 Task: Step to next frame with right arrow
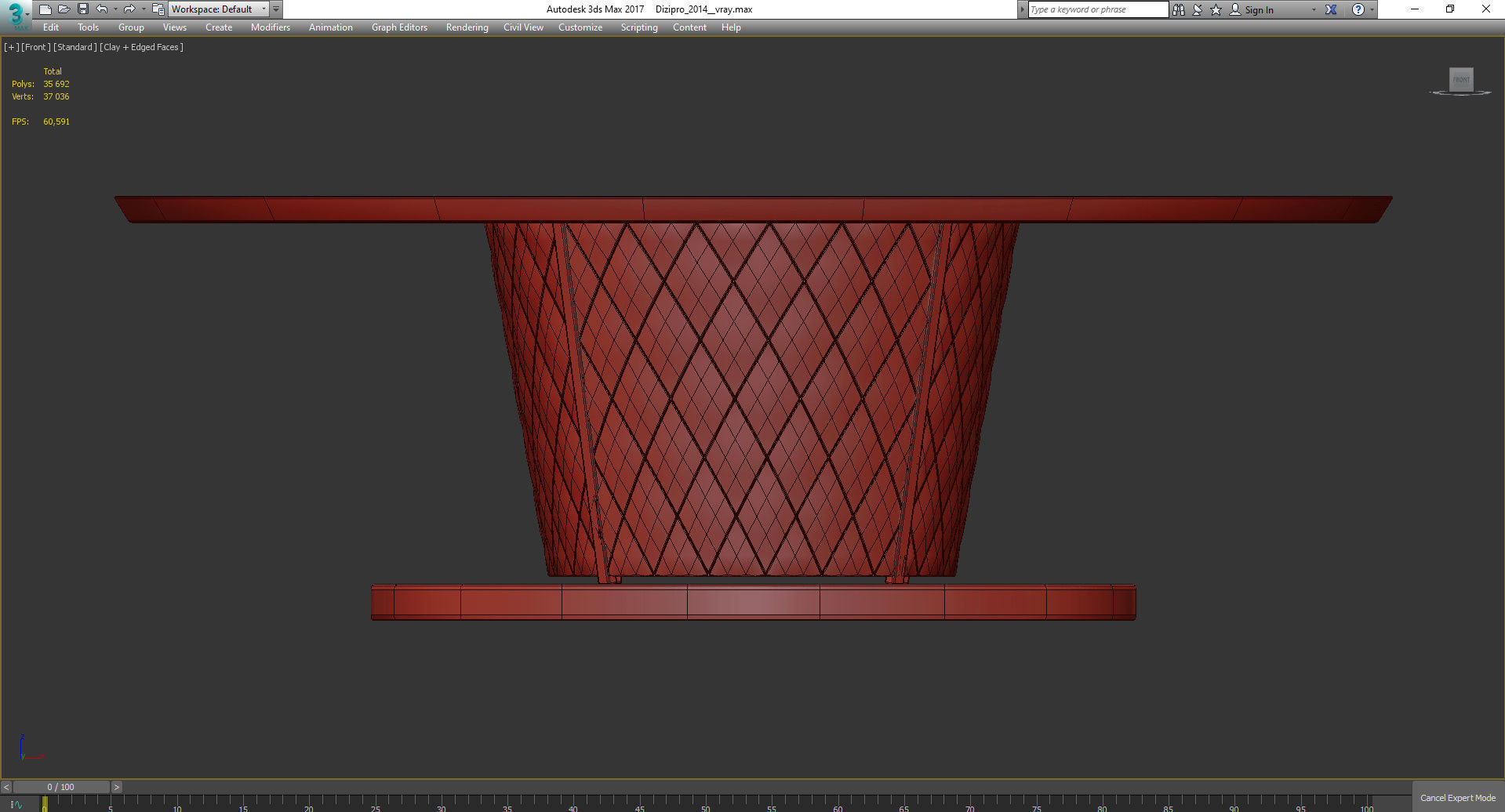coord(117,787)
